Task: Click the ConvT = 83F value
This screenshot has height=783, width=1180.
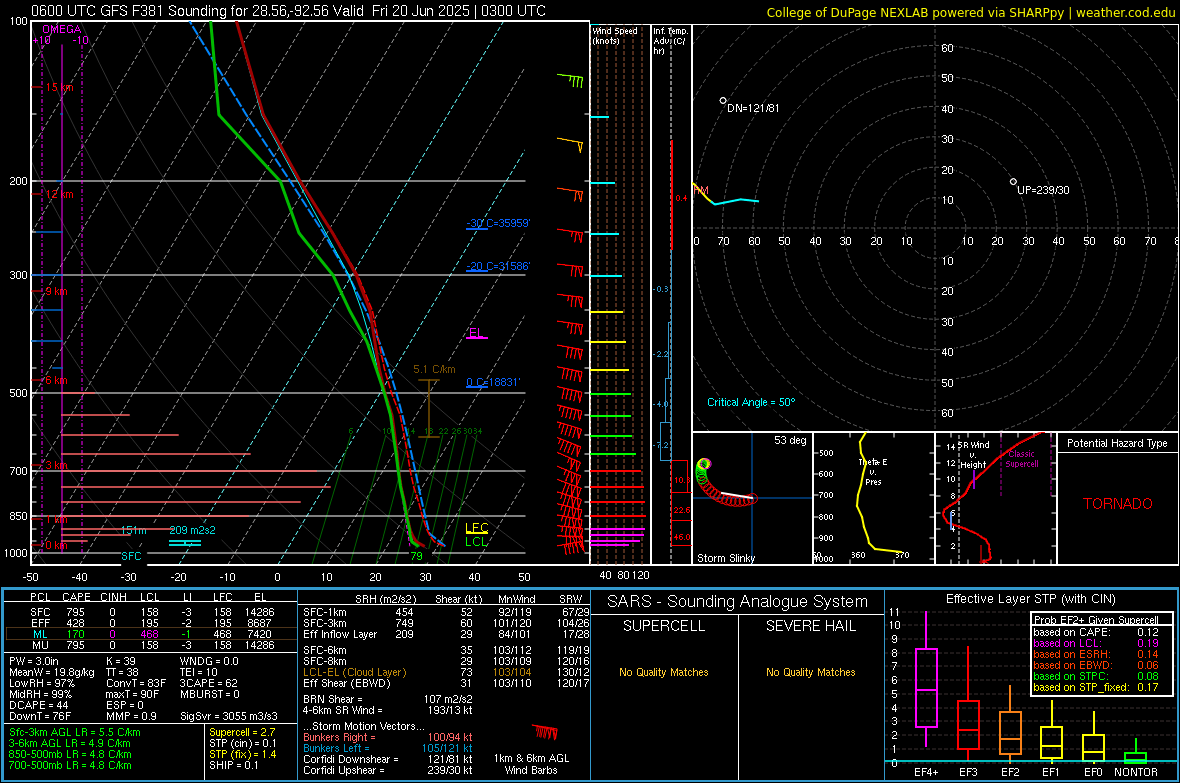Action: point(136,683)
